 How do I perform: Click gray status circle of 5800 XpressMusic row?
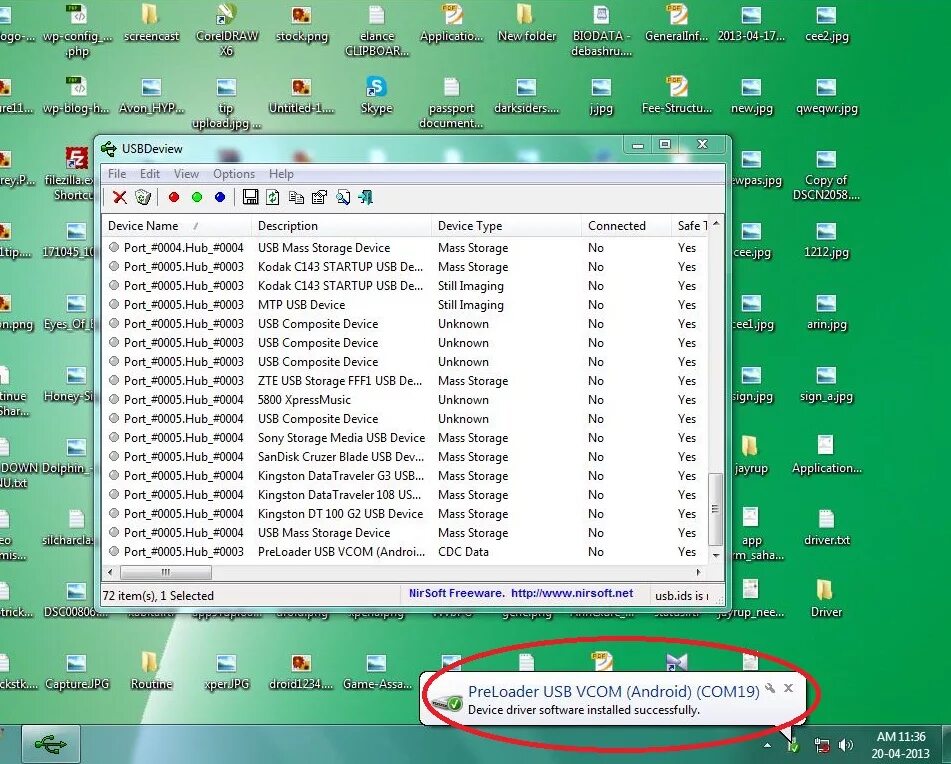click(113, 400)
